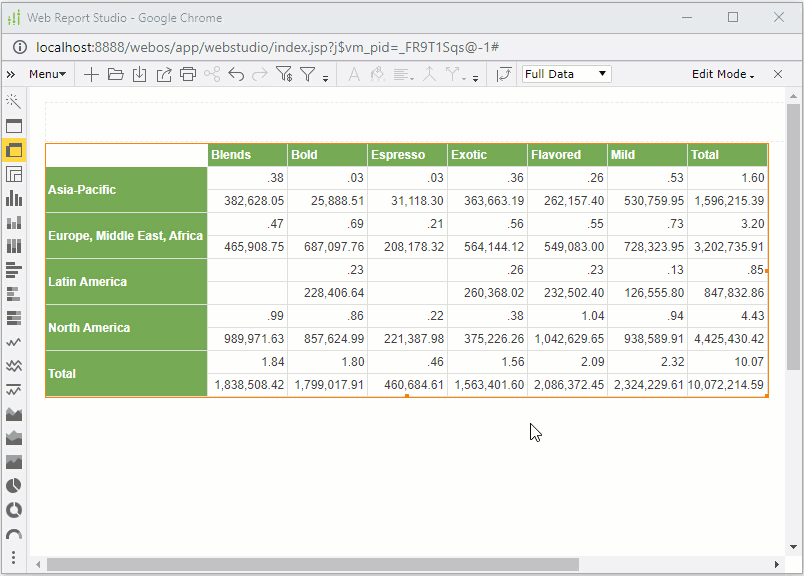Select the donut chart icon in sidebar
Image resolution: width=804 pixels, height=576 pixels.
(14, 510)
